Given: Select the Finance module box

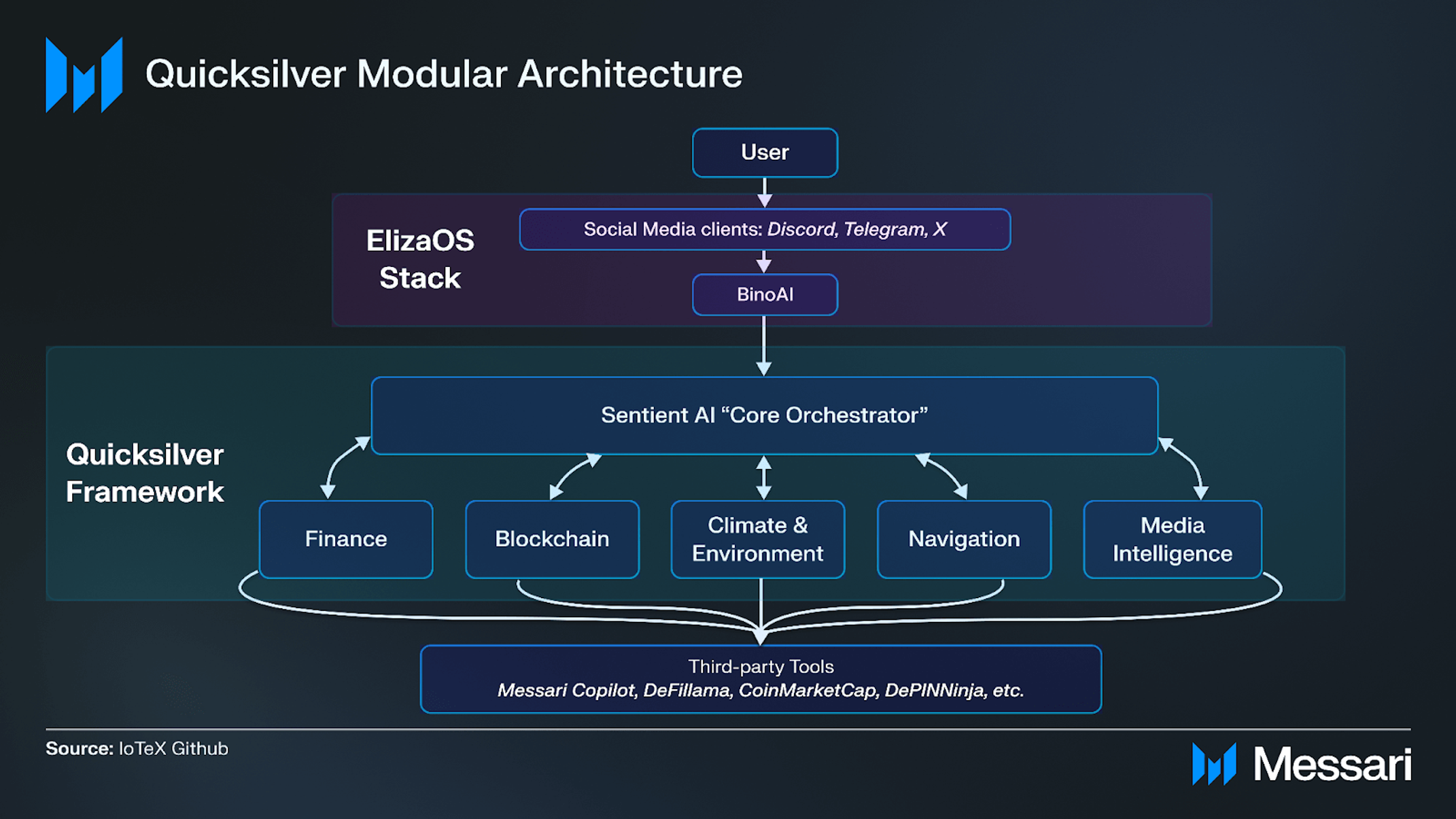Looking at the screenshot, I should coord(346,540).
